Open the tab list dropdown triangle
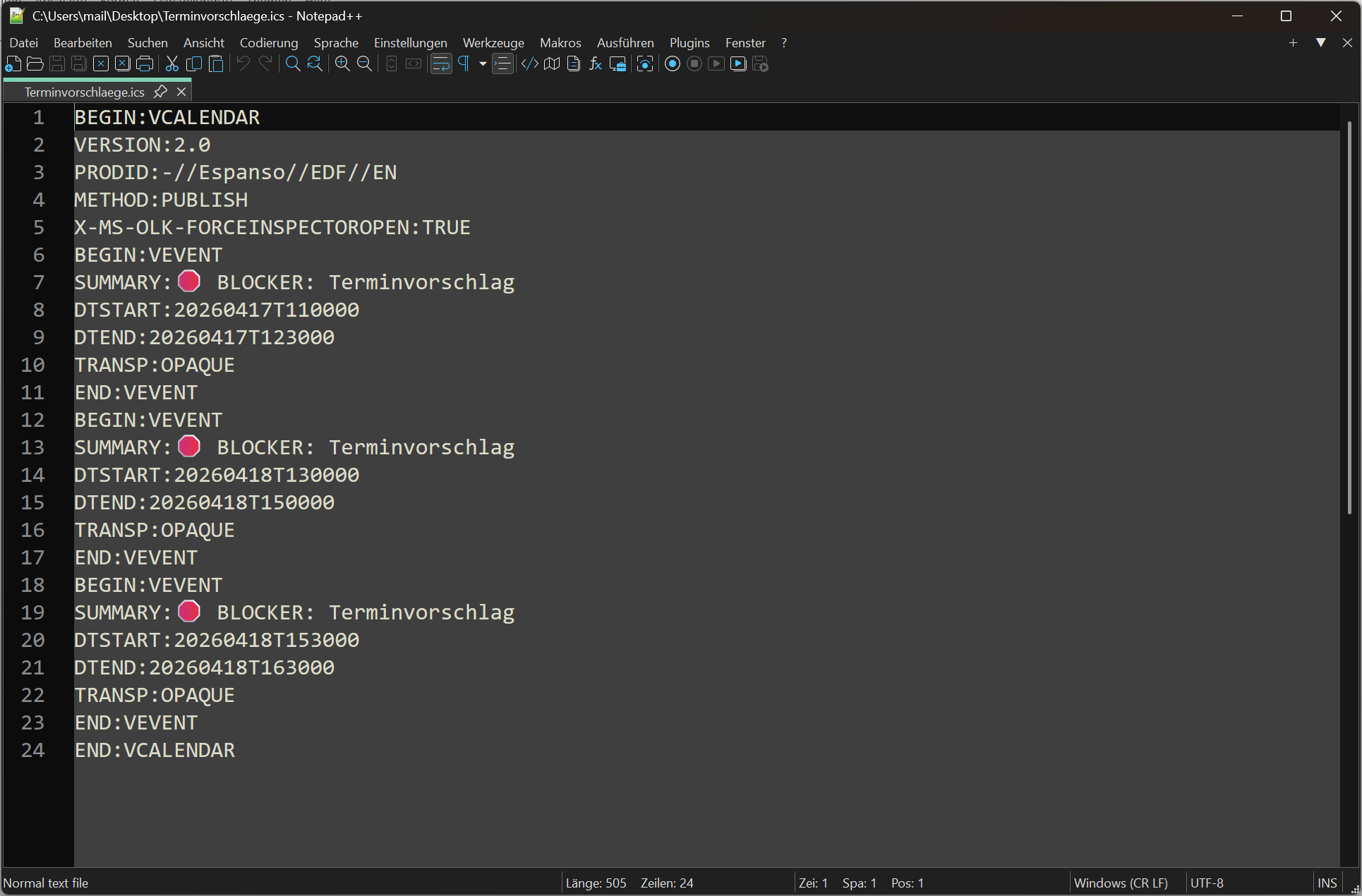The height and width of the screenshot is (896, 1362). (1320, 43)
